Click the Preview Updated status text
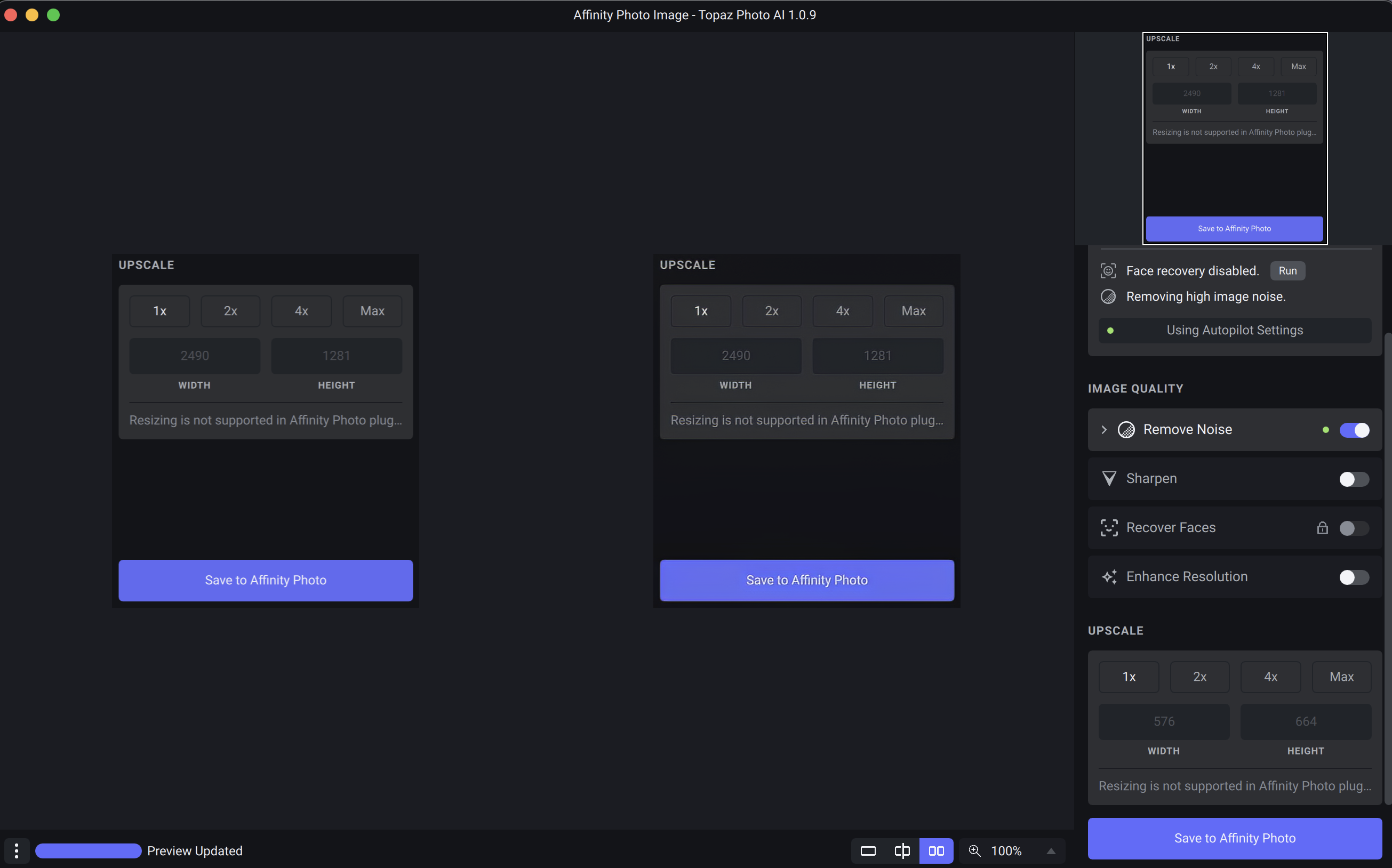The image size is (1392, 868). [194, 850]
